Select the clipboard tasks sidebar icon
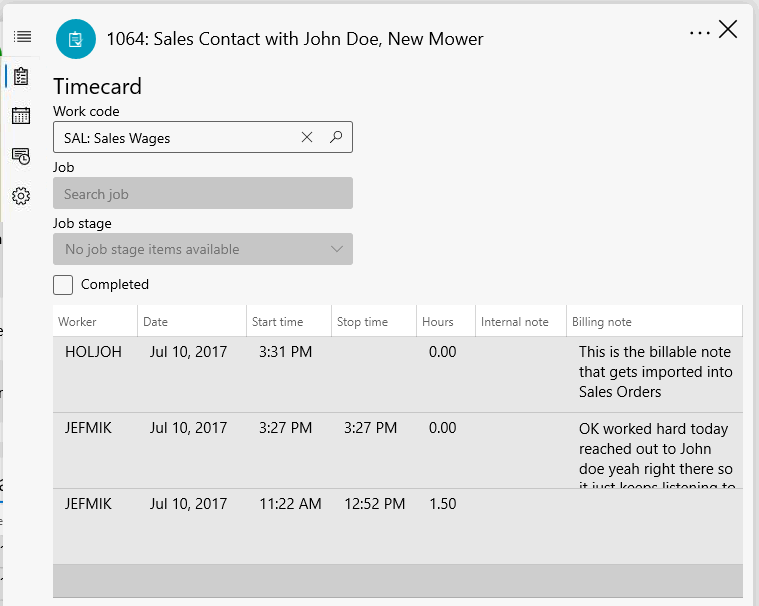759x606 pixels. pyautogui.click(x=21, y=76)
